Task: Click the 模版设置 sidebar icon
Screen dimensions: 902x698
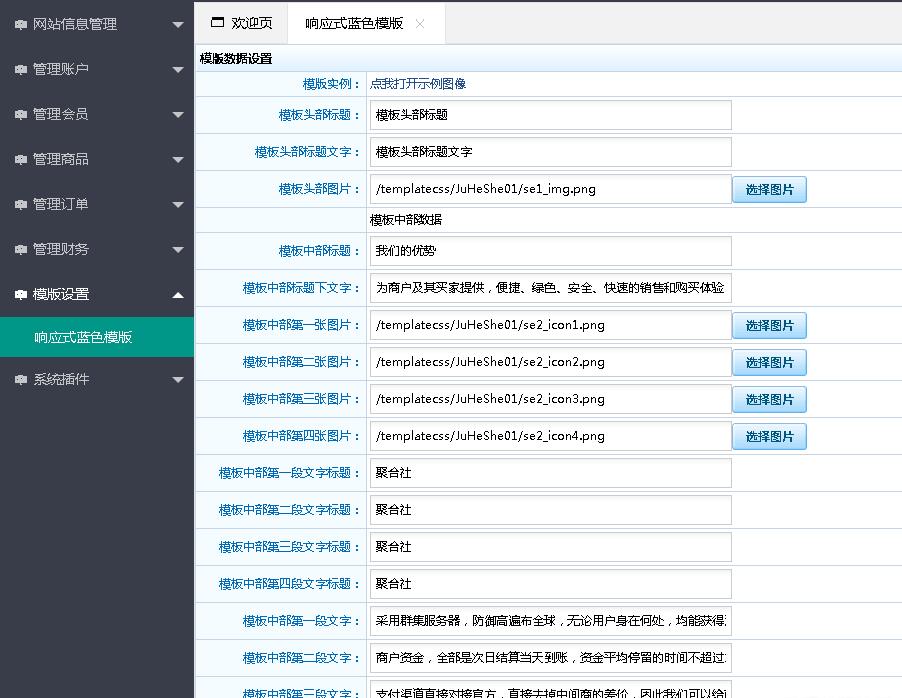Action: (21, 294)
